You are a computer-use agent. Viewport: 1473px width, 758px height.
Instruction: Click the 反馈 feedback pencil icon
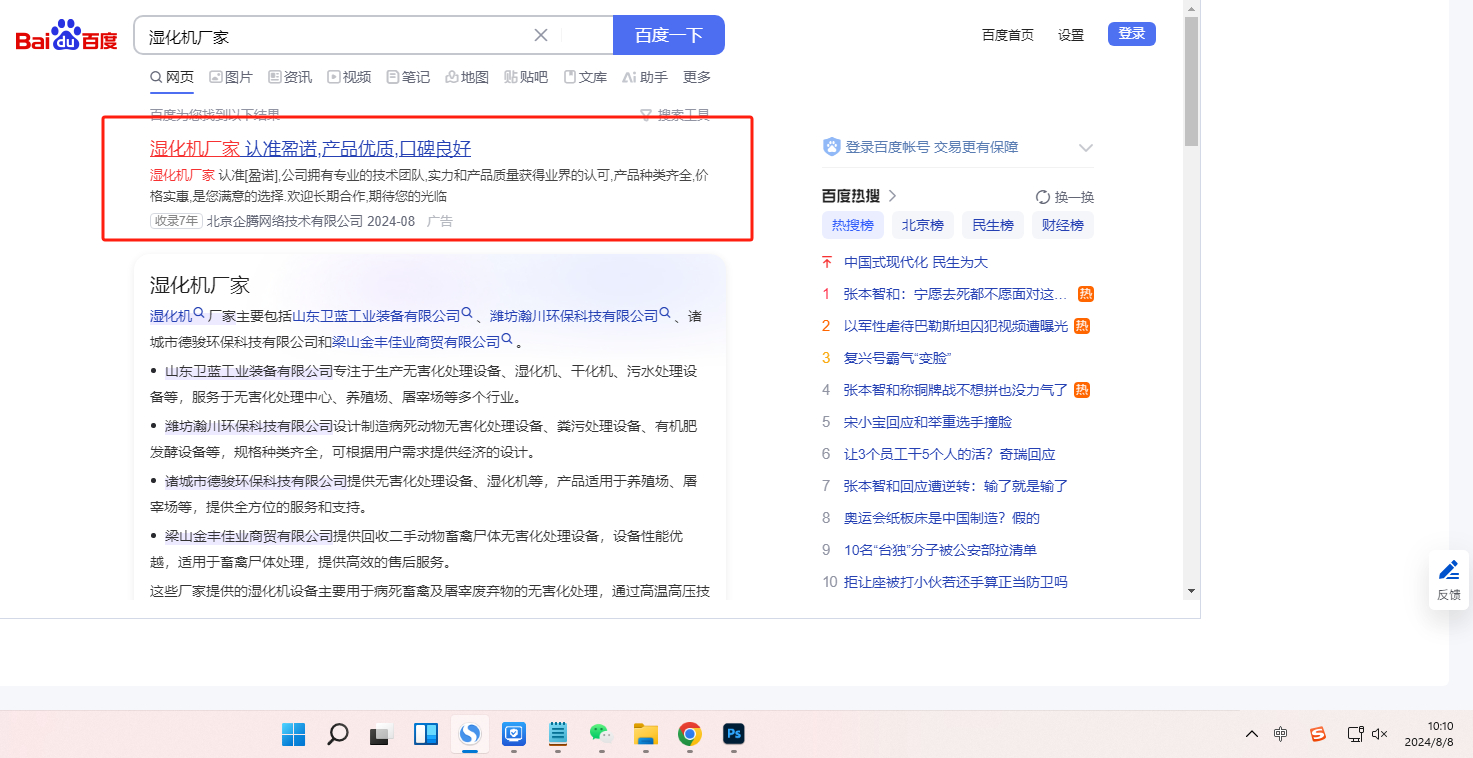click(1448, 570)
